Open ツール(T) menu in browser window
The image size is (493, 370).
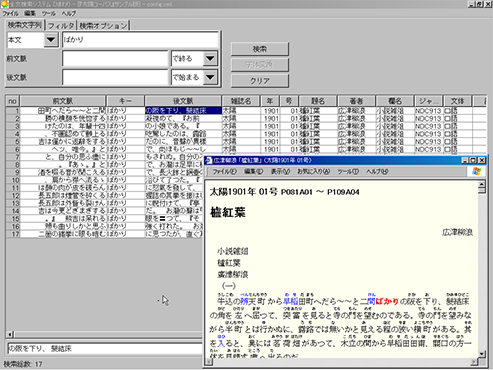(x=348, y=172)
